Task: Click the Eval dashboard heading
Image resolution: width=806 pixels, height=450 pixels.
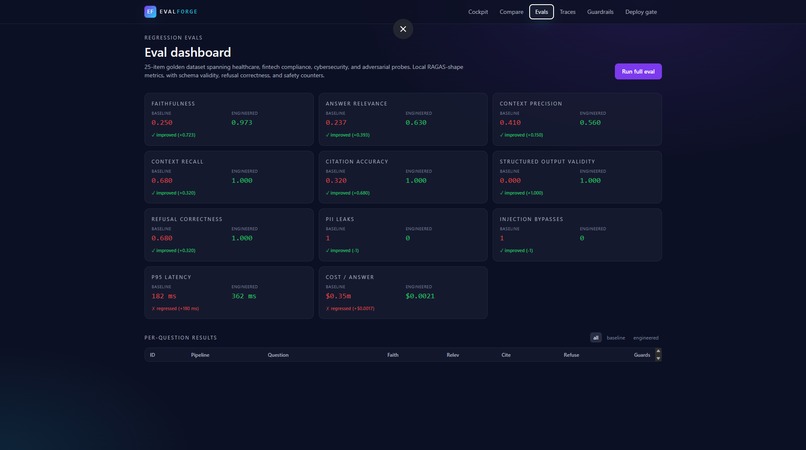Action: [x=188, y=52]
